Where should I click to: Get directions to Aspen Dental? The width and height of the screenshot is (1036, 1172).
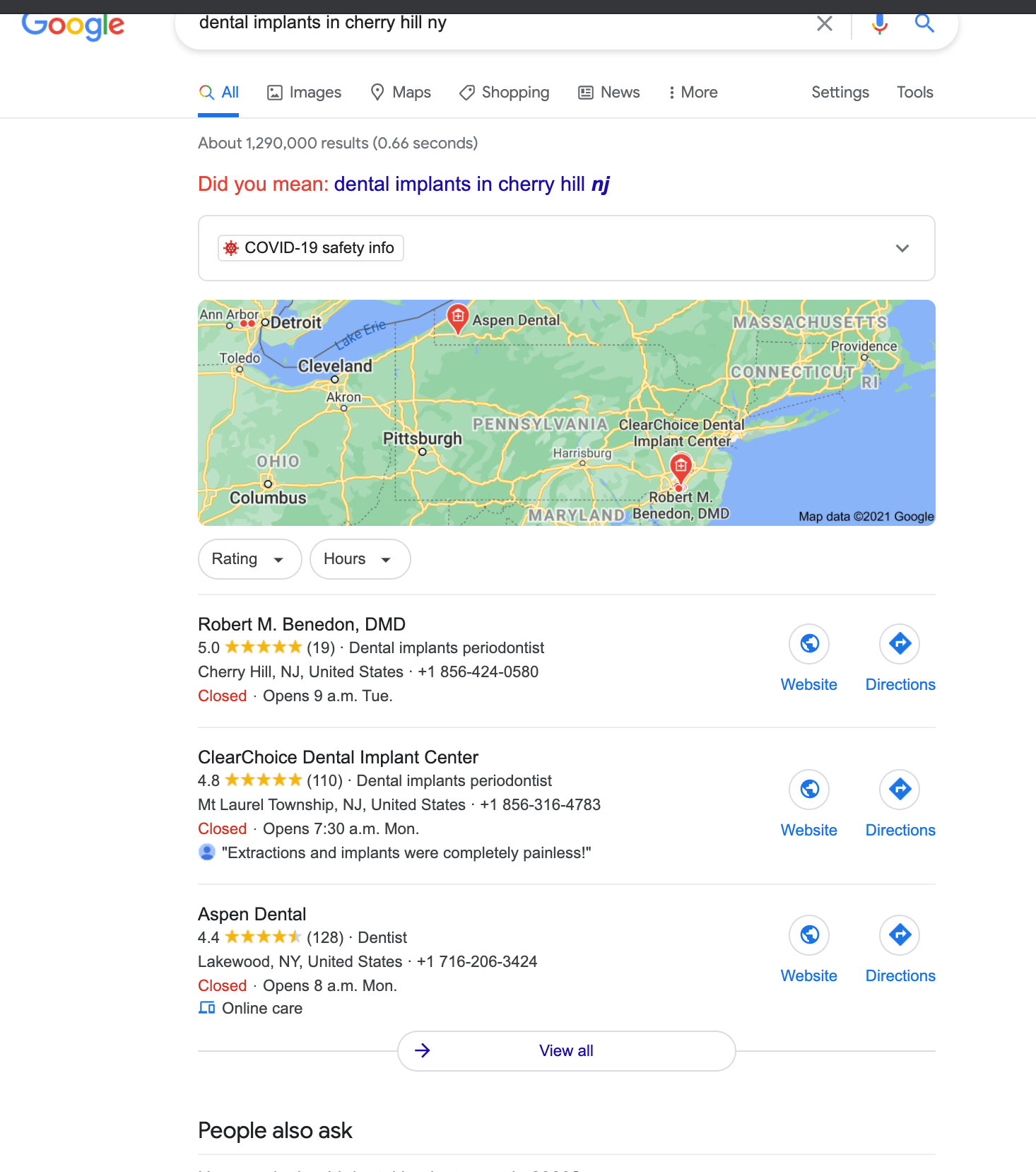click(x=900, y=949)
